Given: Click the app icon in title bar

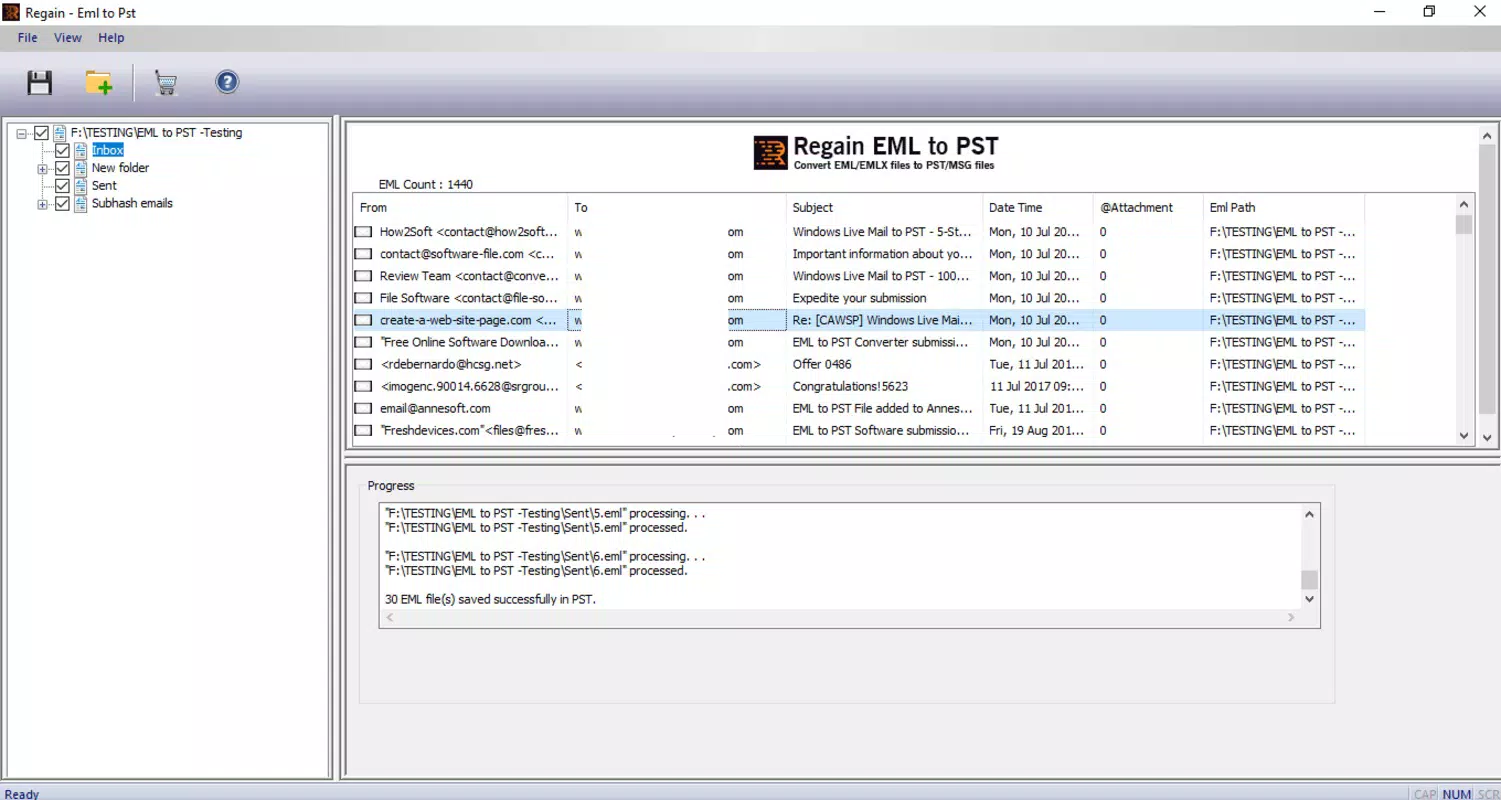Looking at the screenshot, I should [x=12, y=12].
